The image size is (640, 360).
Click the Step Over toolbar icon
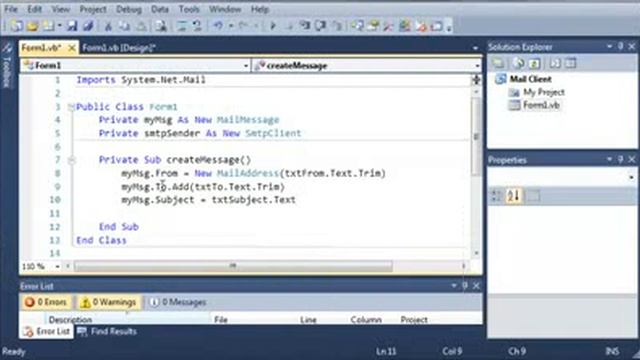[x=321, y=27]
